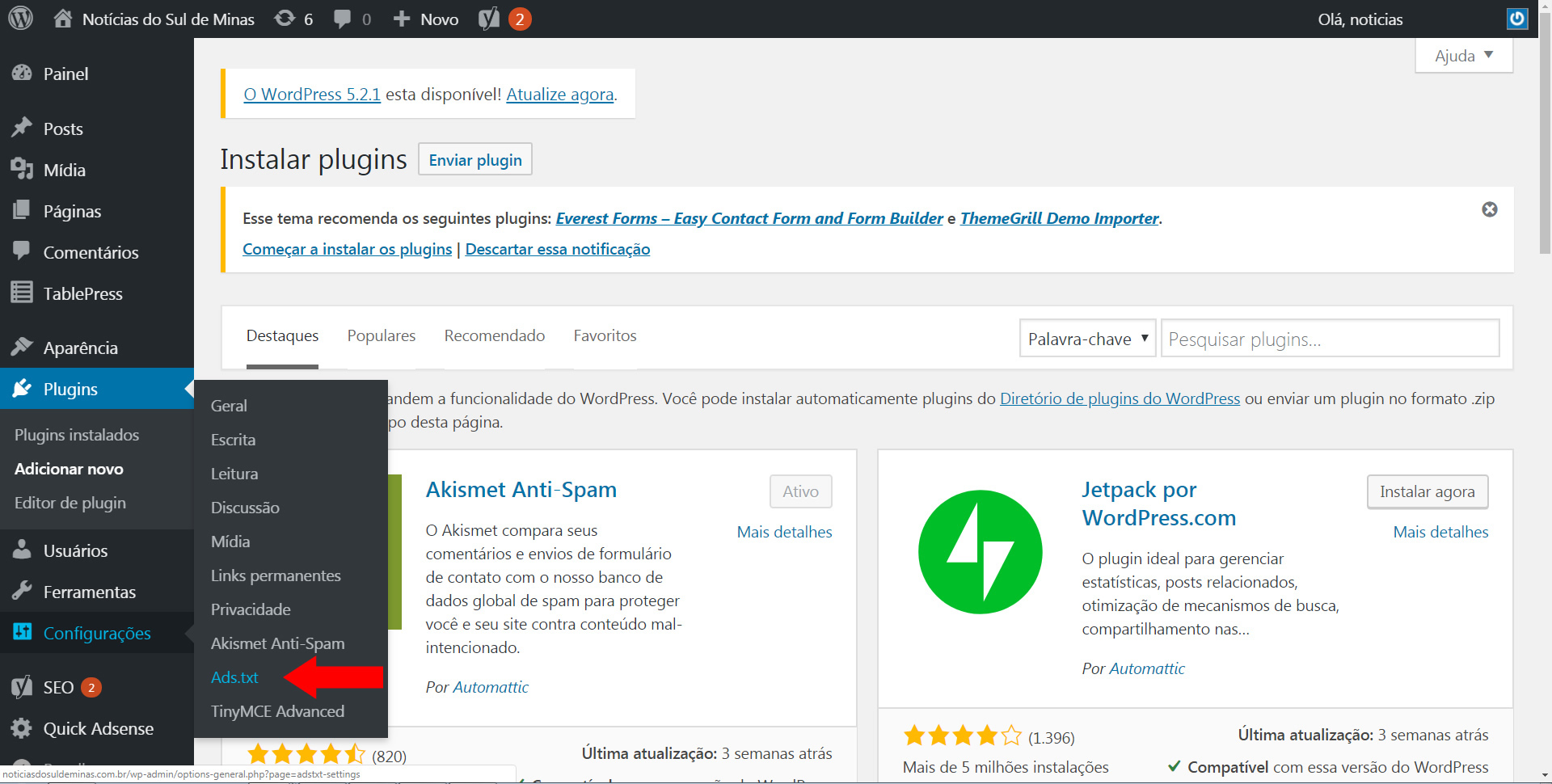Open TinyMCE Advanced settings item

click(x=277, y=711)
